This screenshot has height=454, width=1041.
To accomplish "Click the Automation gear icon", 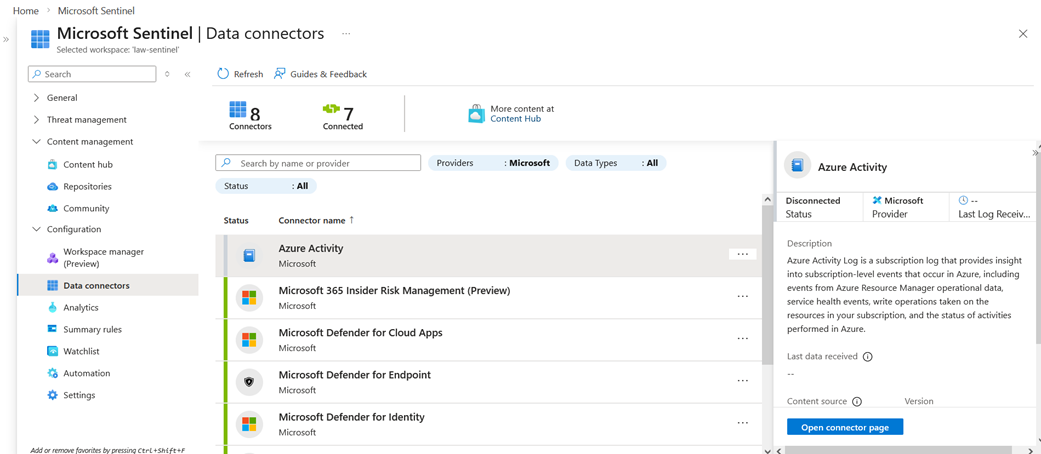I will pyautogui.click(x=52, y=373).
